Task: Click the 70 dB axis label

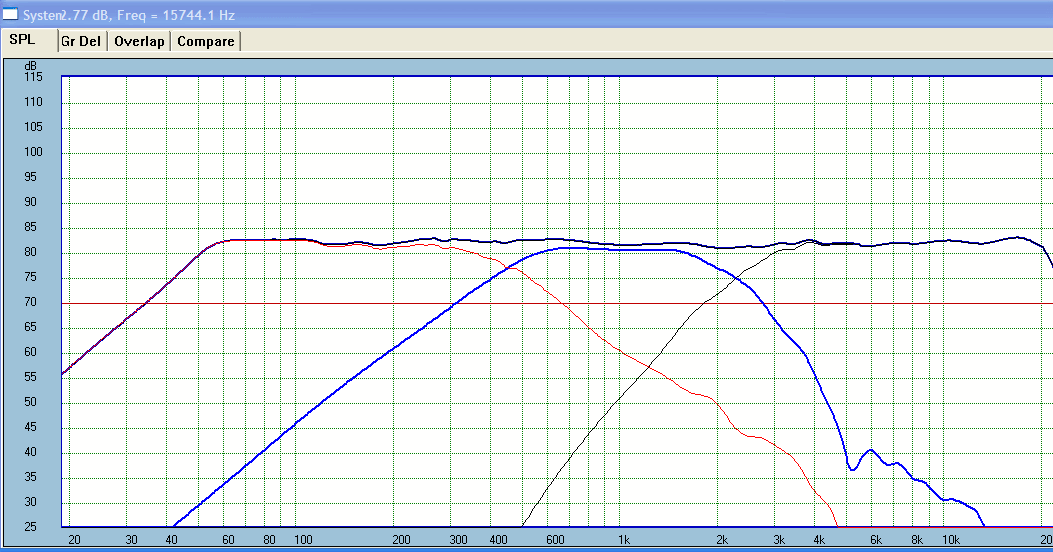Action: point(30,302)
